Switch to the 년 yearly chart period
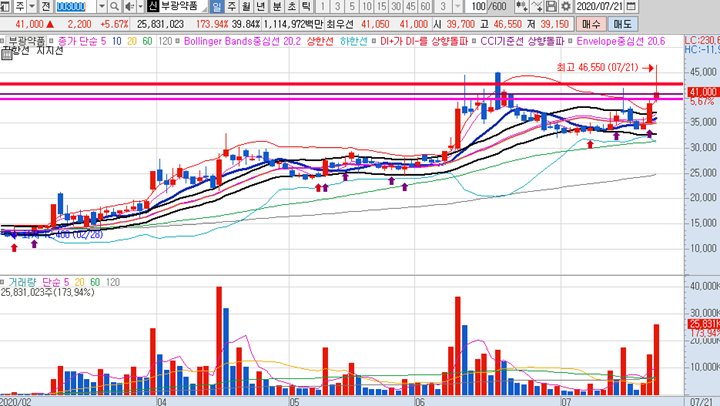Screen dimensions: 720x406 (x=261, y=6)
